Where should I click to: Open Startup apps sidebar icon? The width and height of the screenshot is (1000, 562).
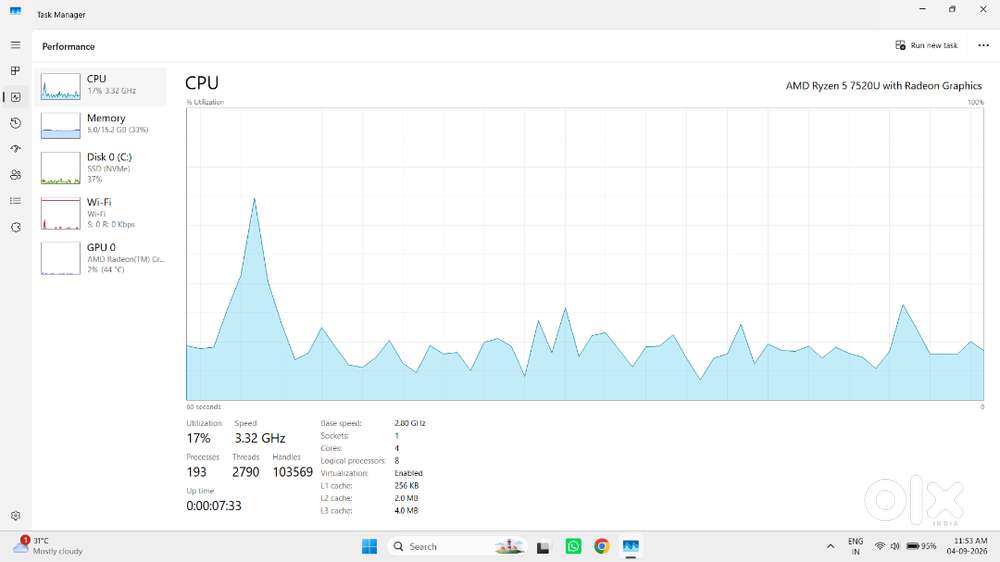(x=15, y=149)
